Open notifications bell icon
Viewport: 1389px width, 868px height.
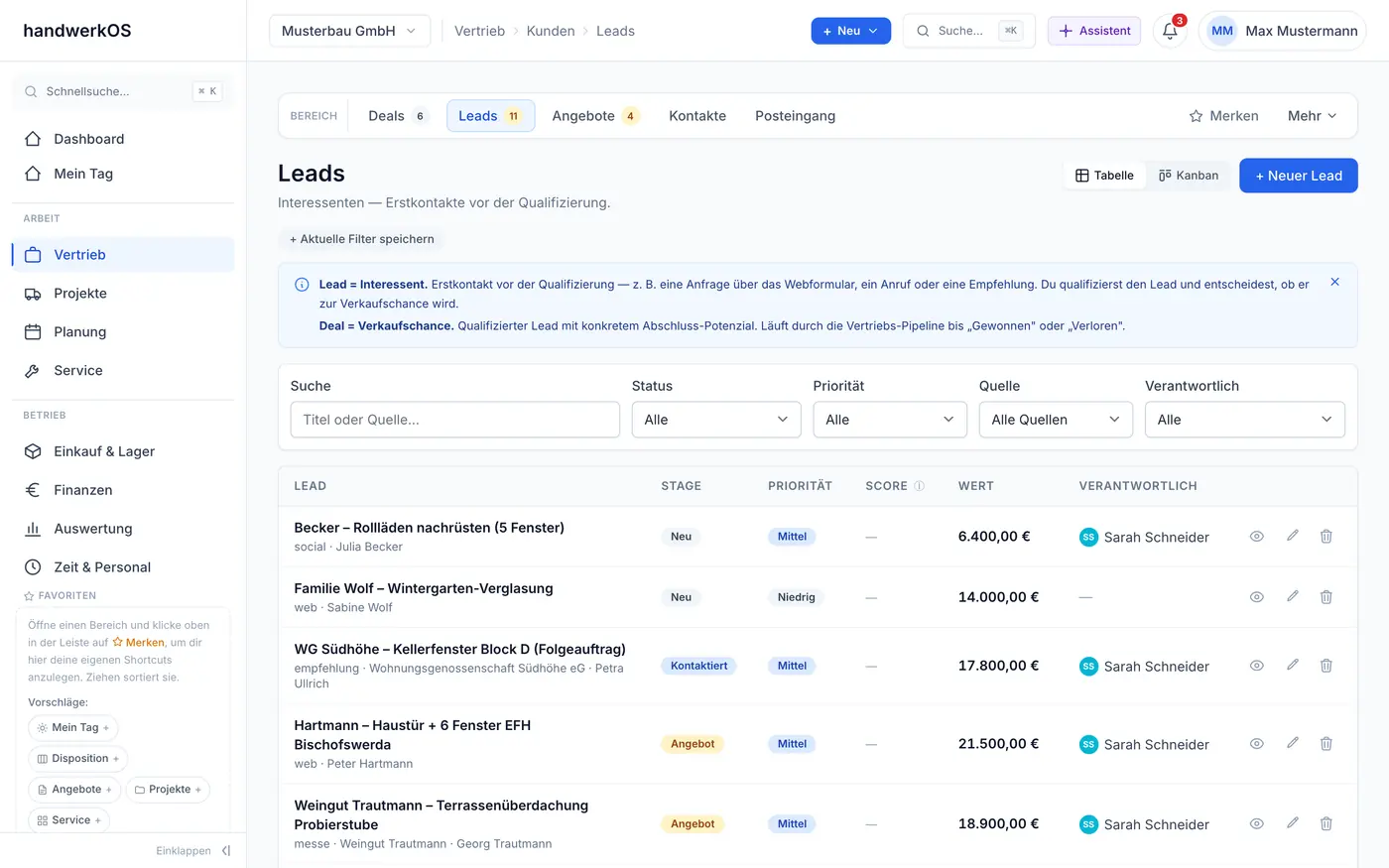pyautogui.click(x=1170, y=31)
